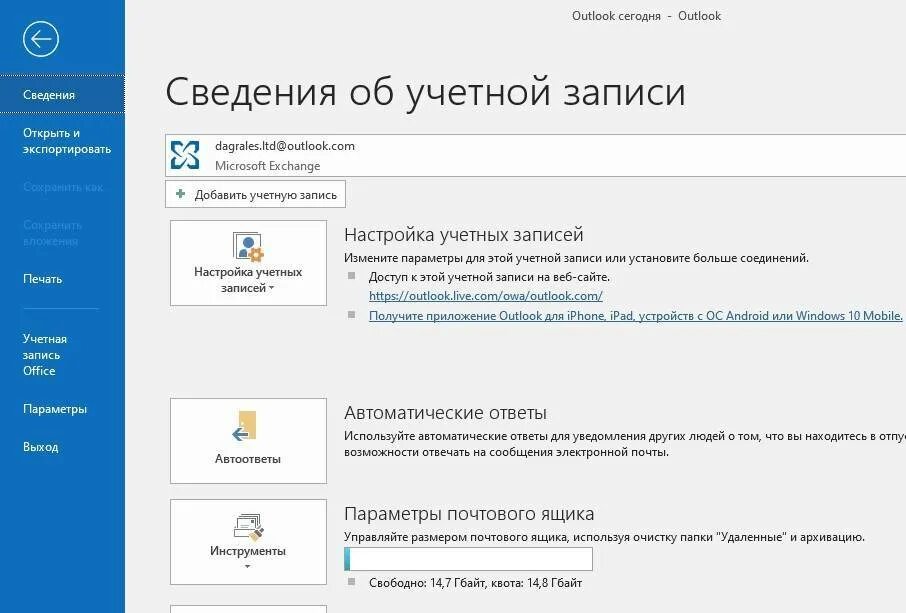The height and width of the screenshot is (613, 906).
Task: Click the Автоматические ответы heading
Action: coord(445,413)
